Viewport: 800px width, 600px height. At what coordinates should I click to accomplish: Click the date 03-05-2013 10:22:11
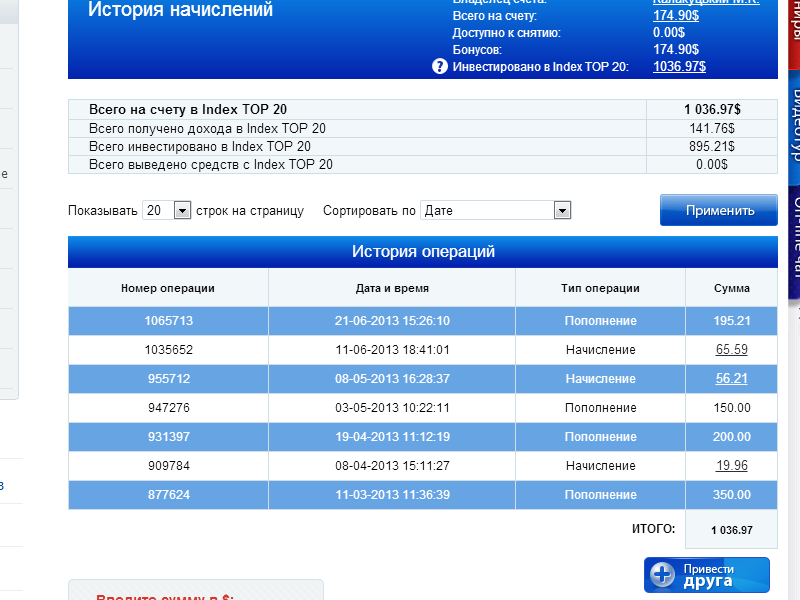(x=392, y=408)
